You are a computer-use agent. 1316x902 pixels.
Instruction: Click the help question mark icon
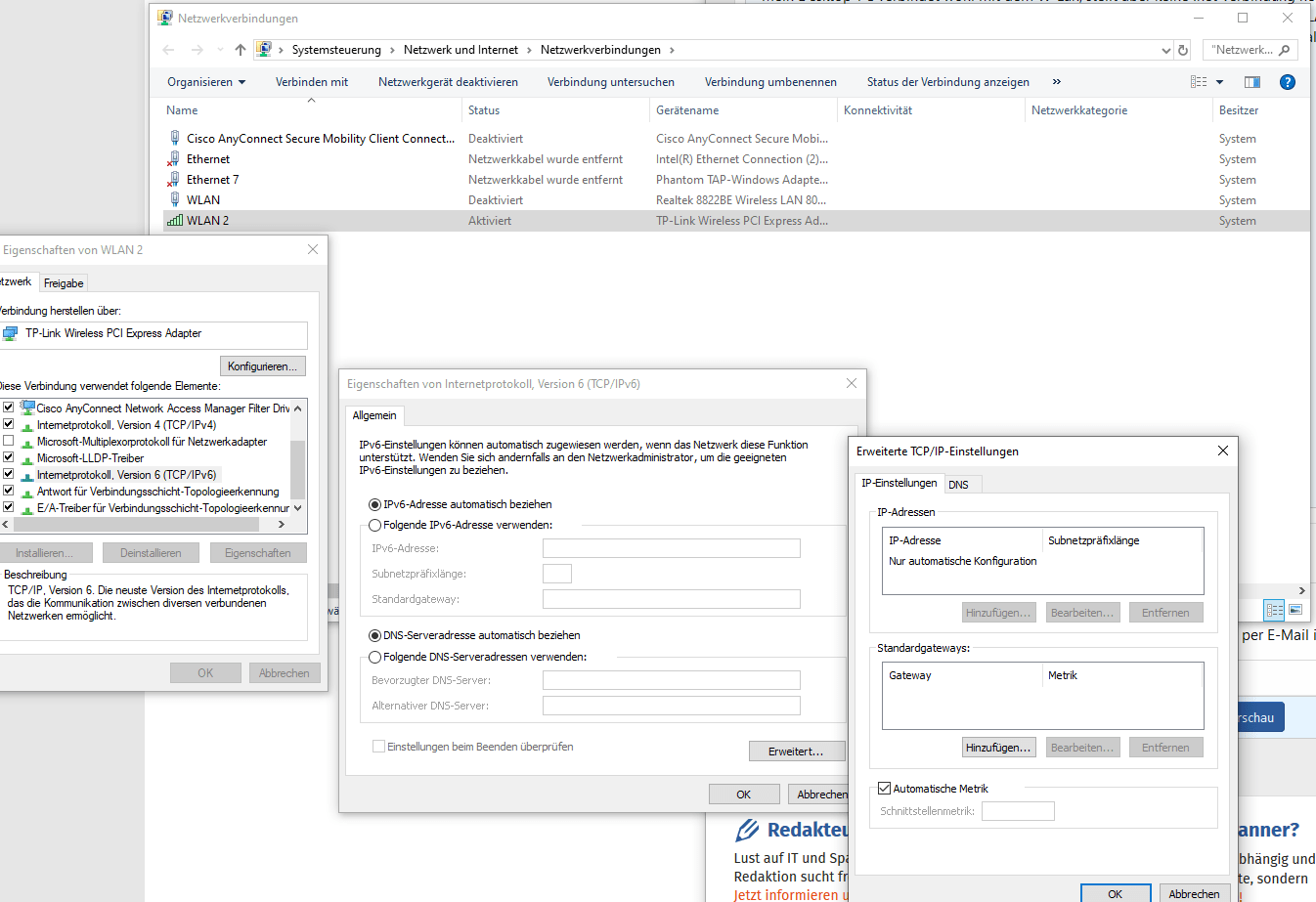point(1288,82)
